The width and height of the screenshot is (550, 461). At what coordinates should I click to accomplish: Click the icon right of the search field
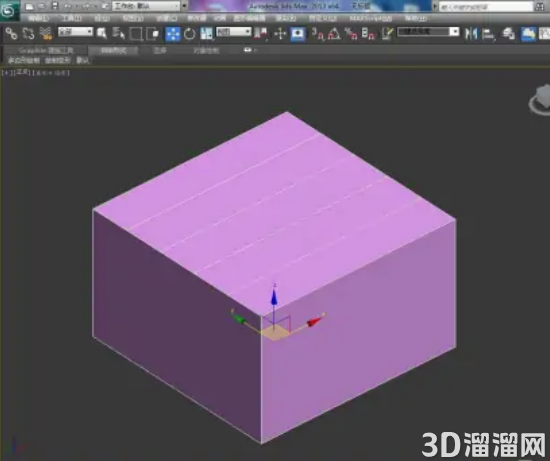point(540,7)
